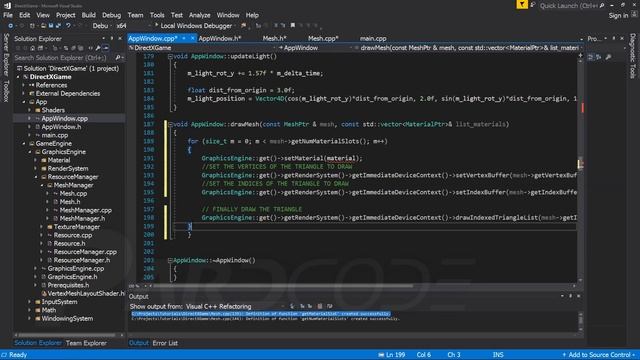Click the Sign in account avatar icon
The height and width of the screenshot is (360, 640).
[634, 14]
